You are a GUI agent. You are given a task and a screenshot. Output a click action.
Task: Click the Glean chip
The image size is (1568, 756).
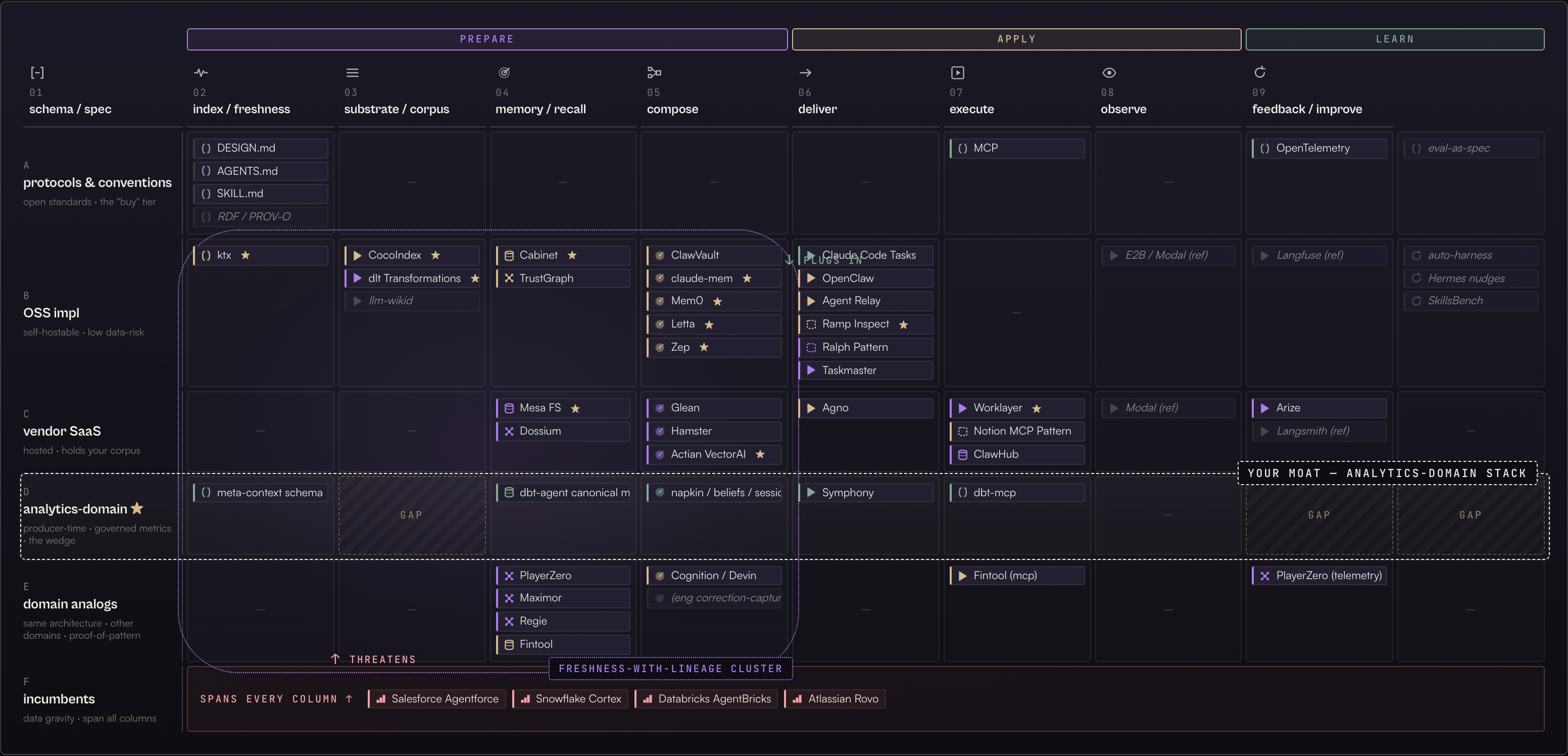pos(714,408)
